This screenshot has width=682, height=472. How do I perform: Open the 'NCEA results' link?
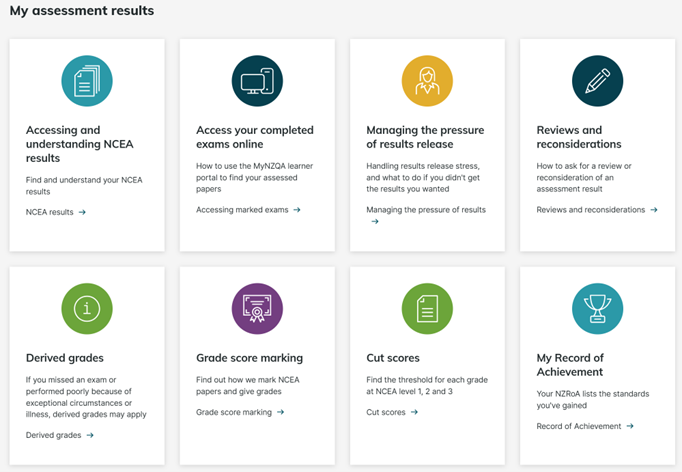click(56, 212)
